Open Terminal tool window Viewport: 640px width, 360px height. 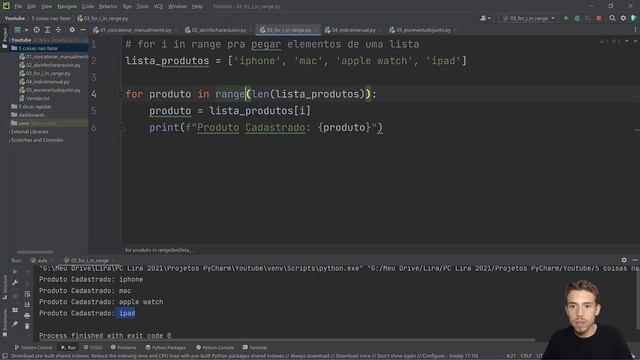255,348
